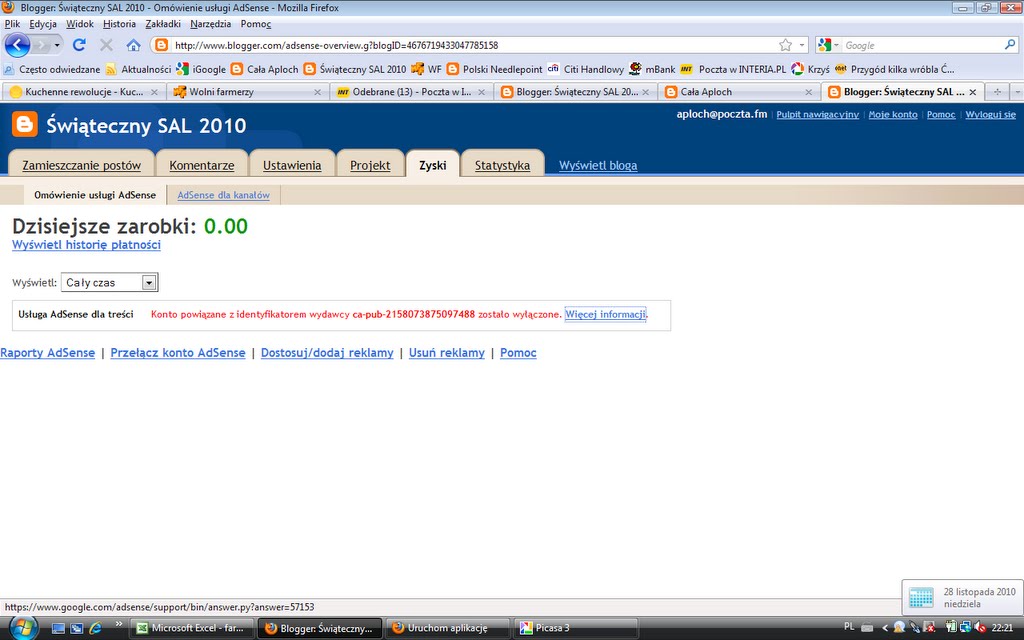1024x640 pixels.
Task: Click the Moje konto header link
Action: tap(893, 114)
